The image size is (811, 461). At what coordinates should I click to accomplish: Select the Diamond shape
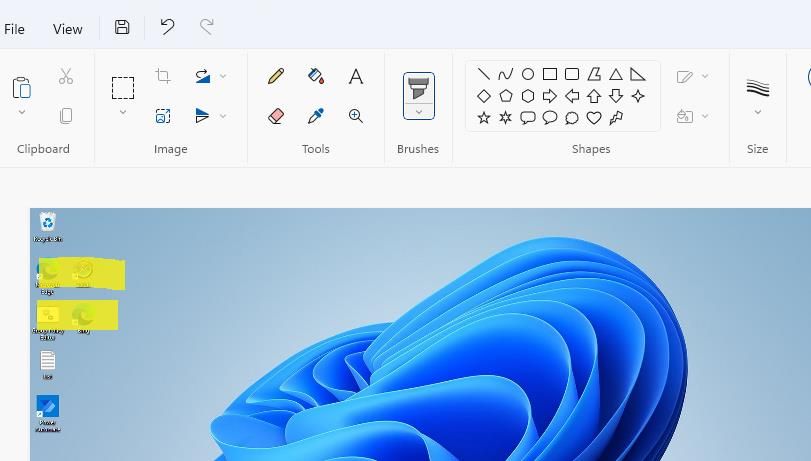point(484,96)
